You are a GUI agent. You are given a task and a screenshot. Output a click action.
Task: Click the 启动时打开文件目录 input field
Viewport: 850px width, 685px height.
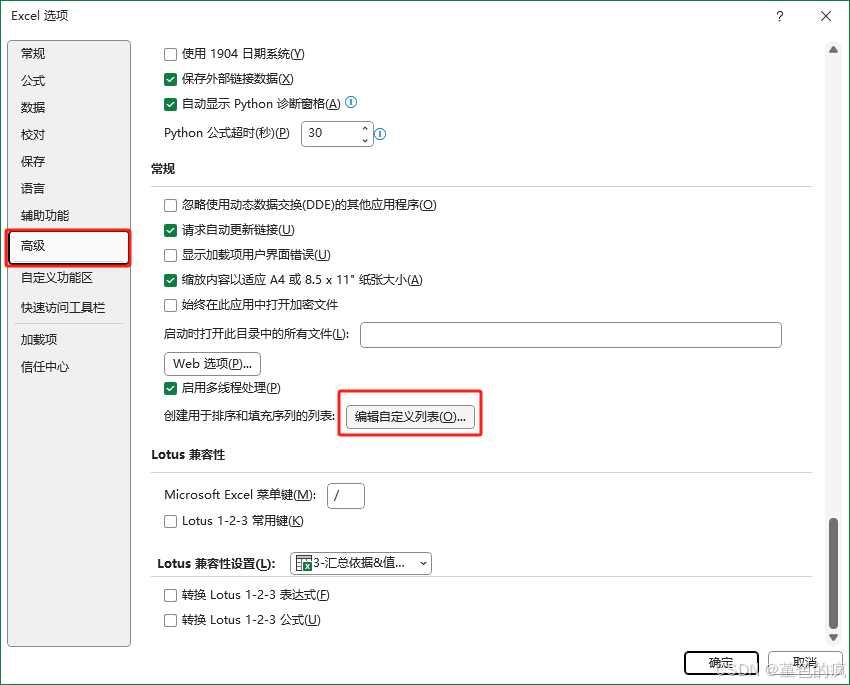[x=570, y=335]
